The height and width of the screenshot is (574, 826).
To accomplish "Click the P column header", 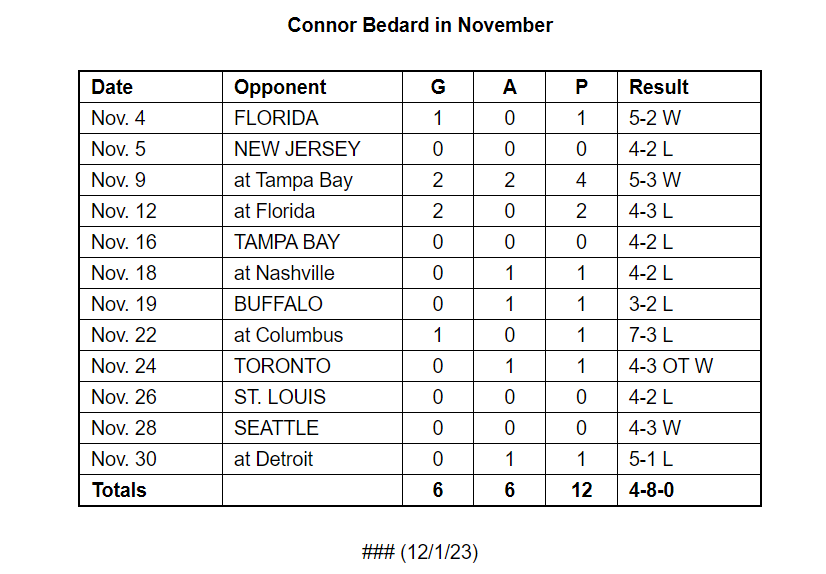I will tap(581, 87).
